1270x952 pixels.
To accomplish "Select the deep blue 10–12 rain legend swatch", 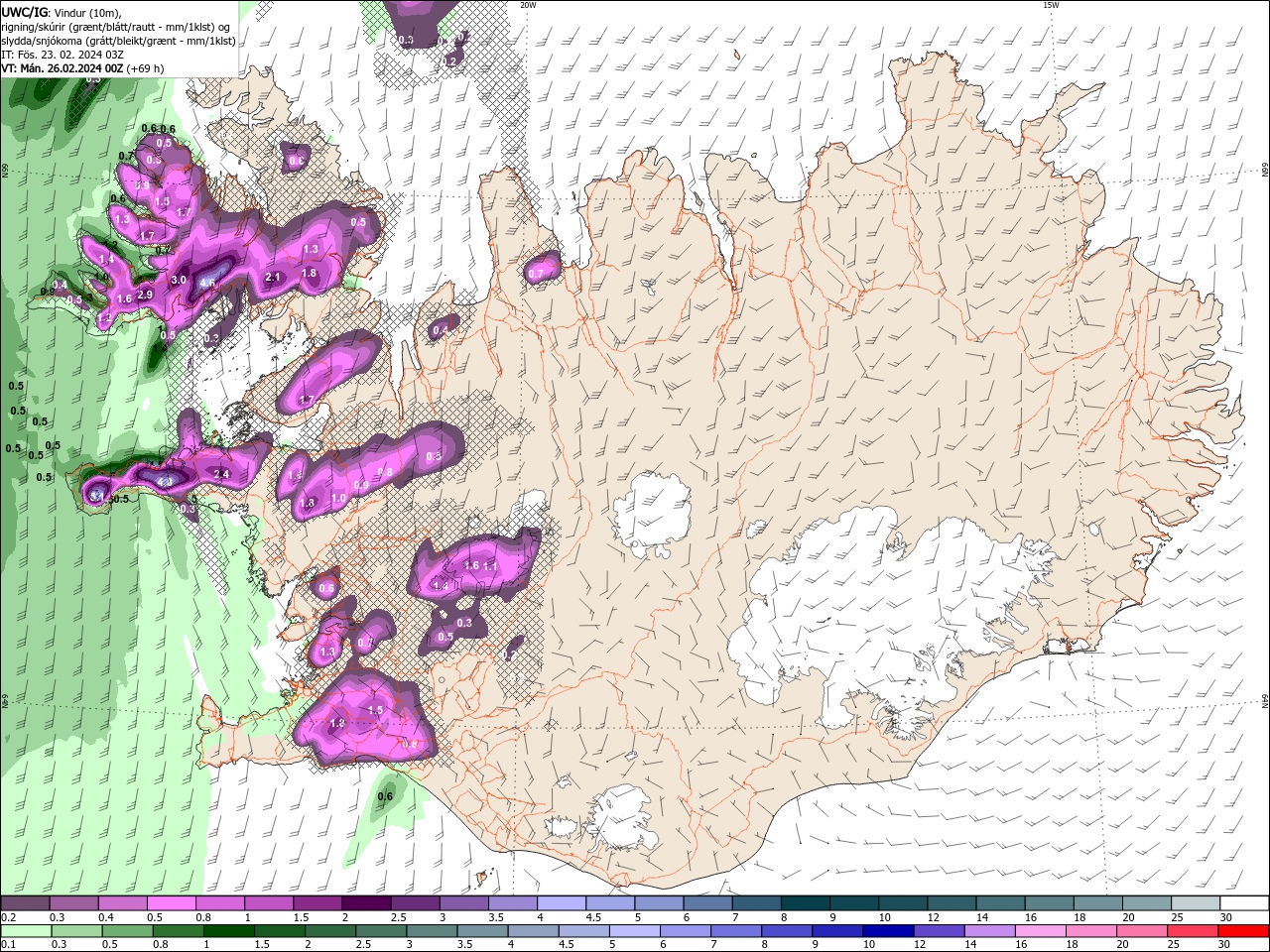I will (x=889, y=931).
